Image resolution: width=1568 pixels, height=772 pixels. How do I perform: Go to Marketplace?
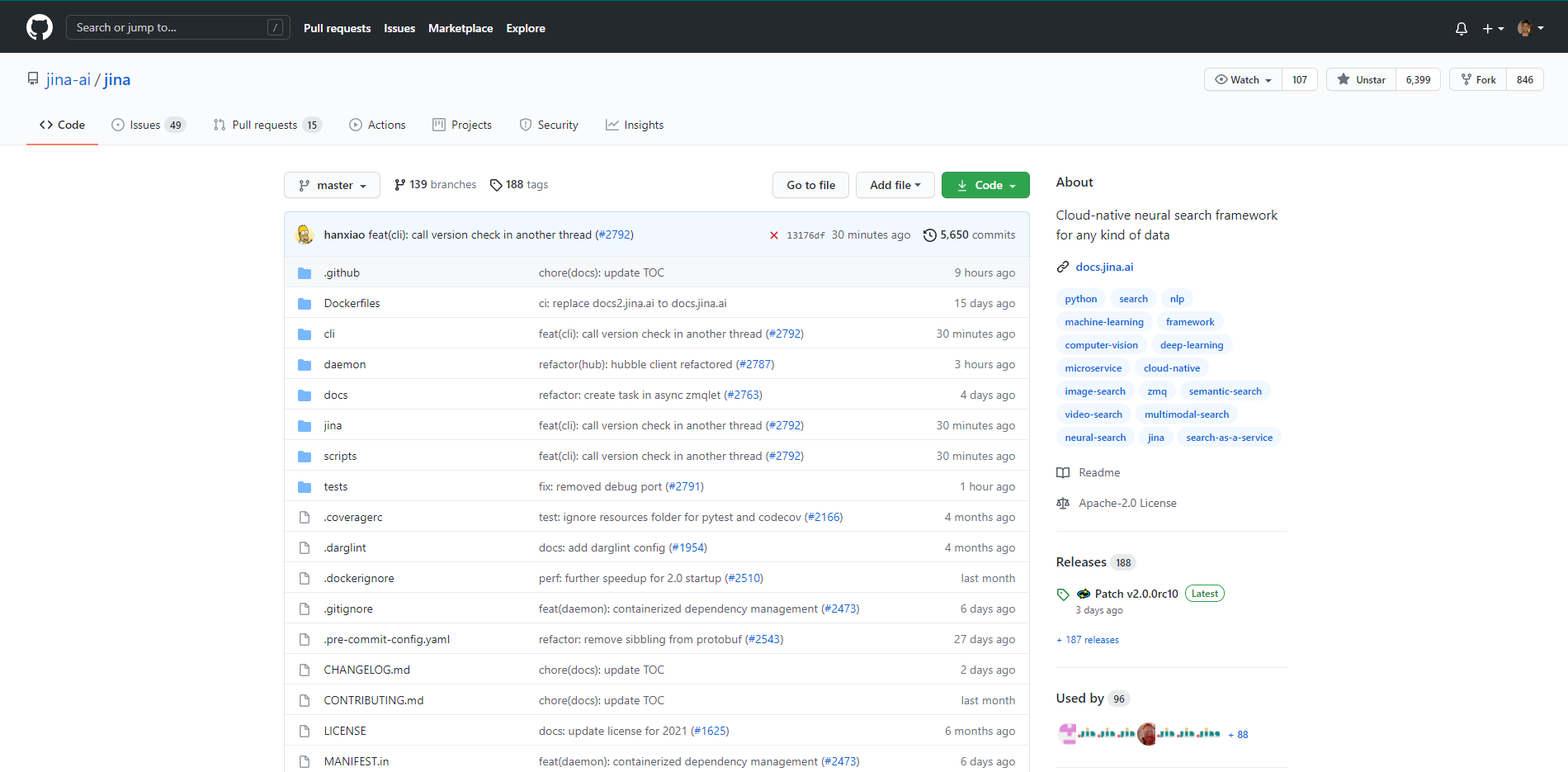coord(460,28)
